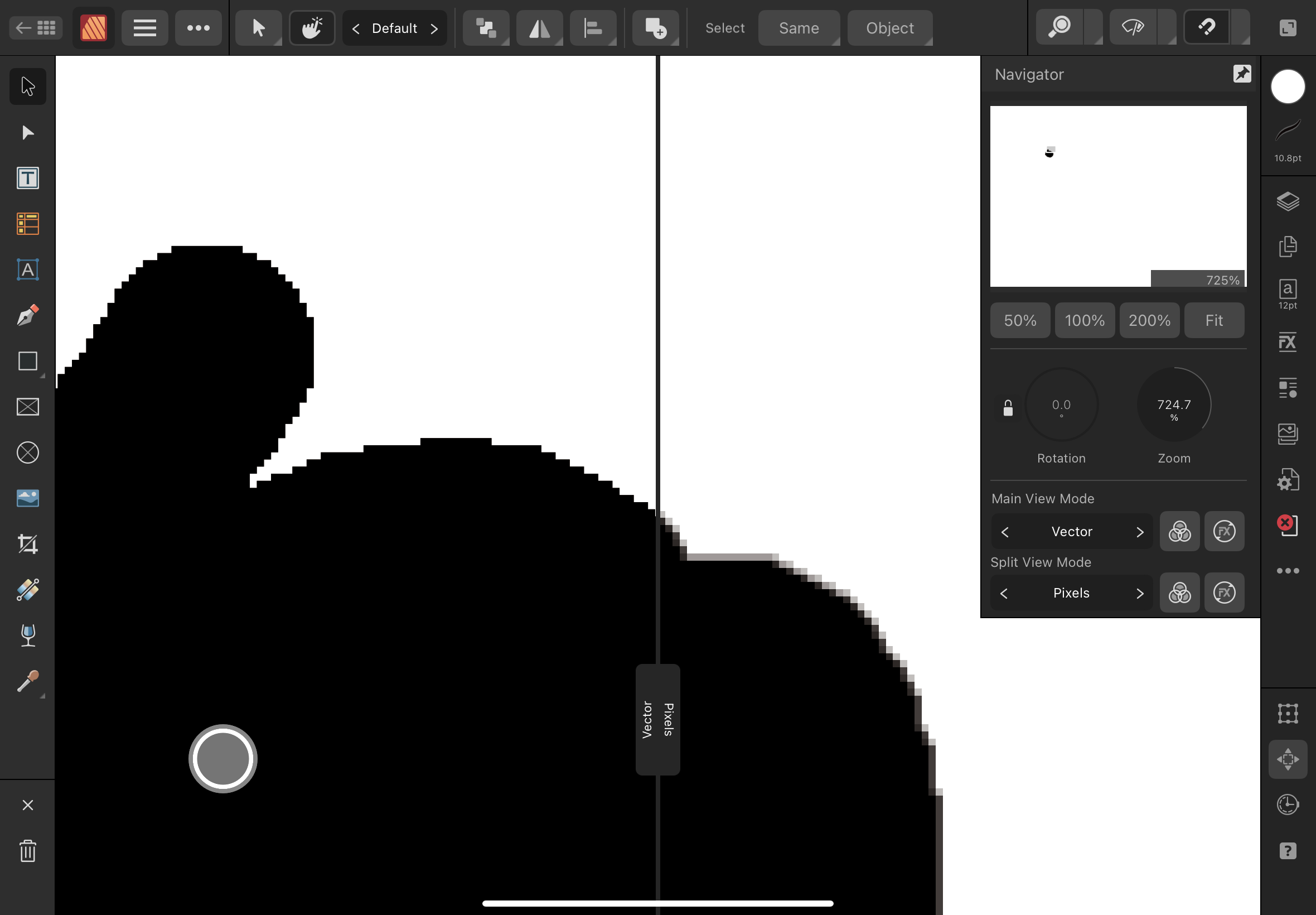This screenshot has height=915, width=1316.
Task: Open the Layers studio
Action: [1288, 201]
